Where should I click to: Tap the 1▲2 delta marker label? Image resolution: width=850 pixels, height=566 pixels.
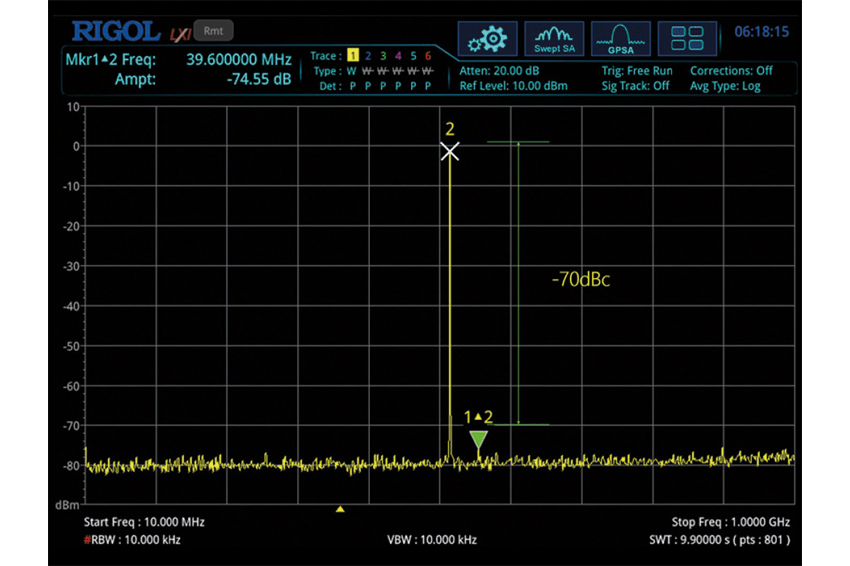click(478, 417)
